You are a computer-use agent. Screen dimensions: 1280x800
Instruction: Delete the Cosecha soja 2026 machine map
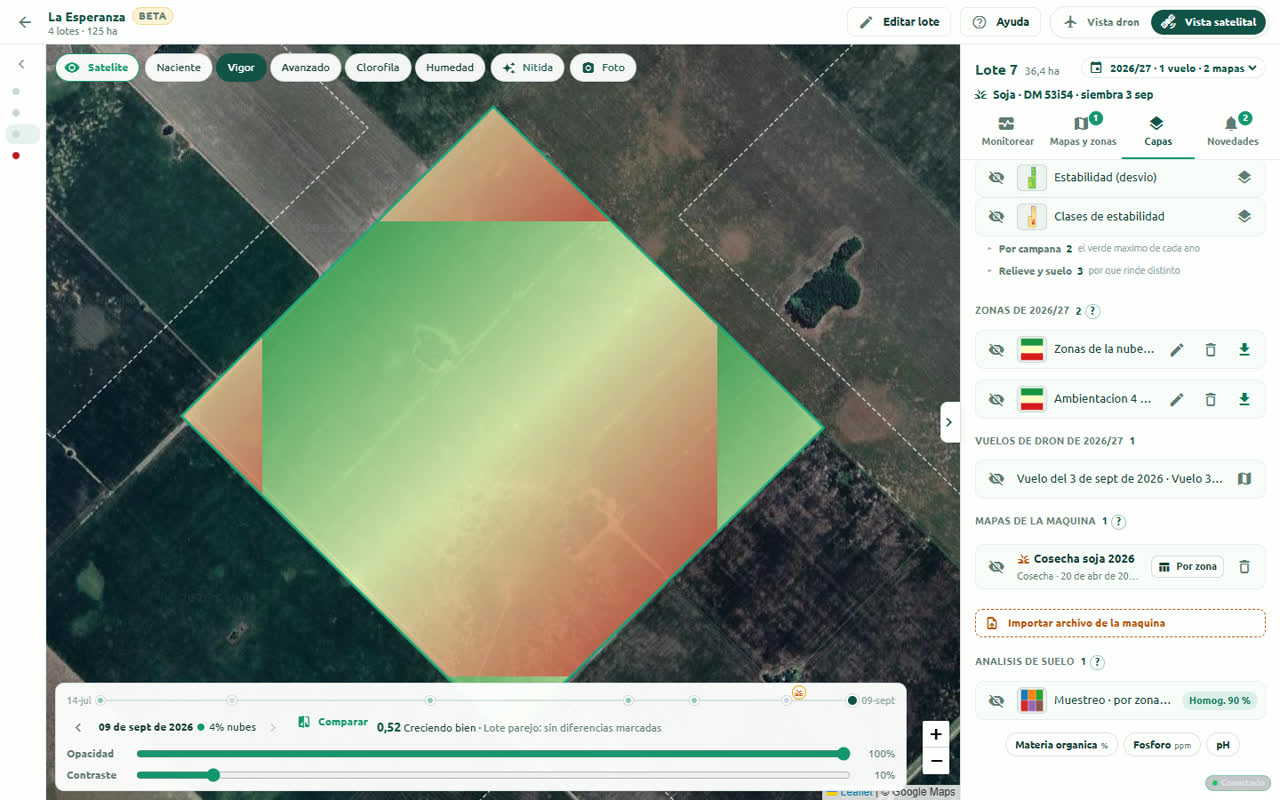pyautogui.click(x=1244, y=567)
